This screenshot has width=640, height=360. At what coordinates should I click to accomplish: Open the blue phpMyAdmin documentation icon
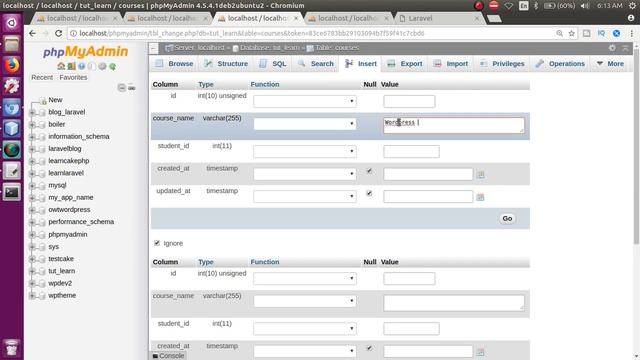point(82,66)
